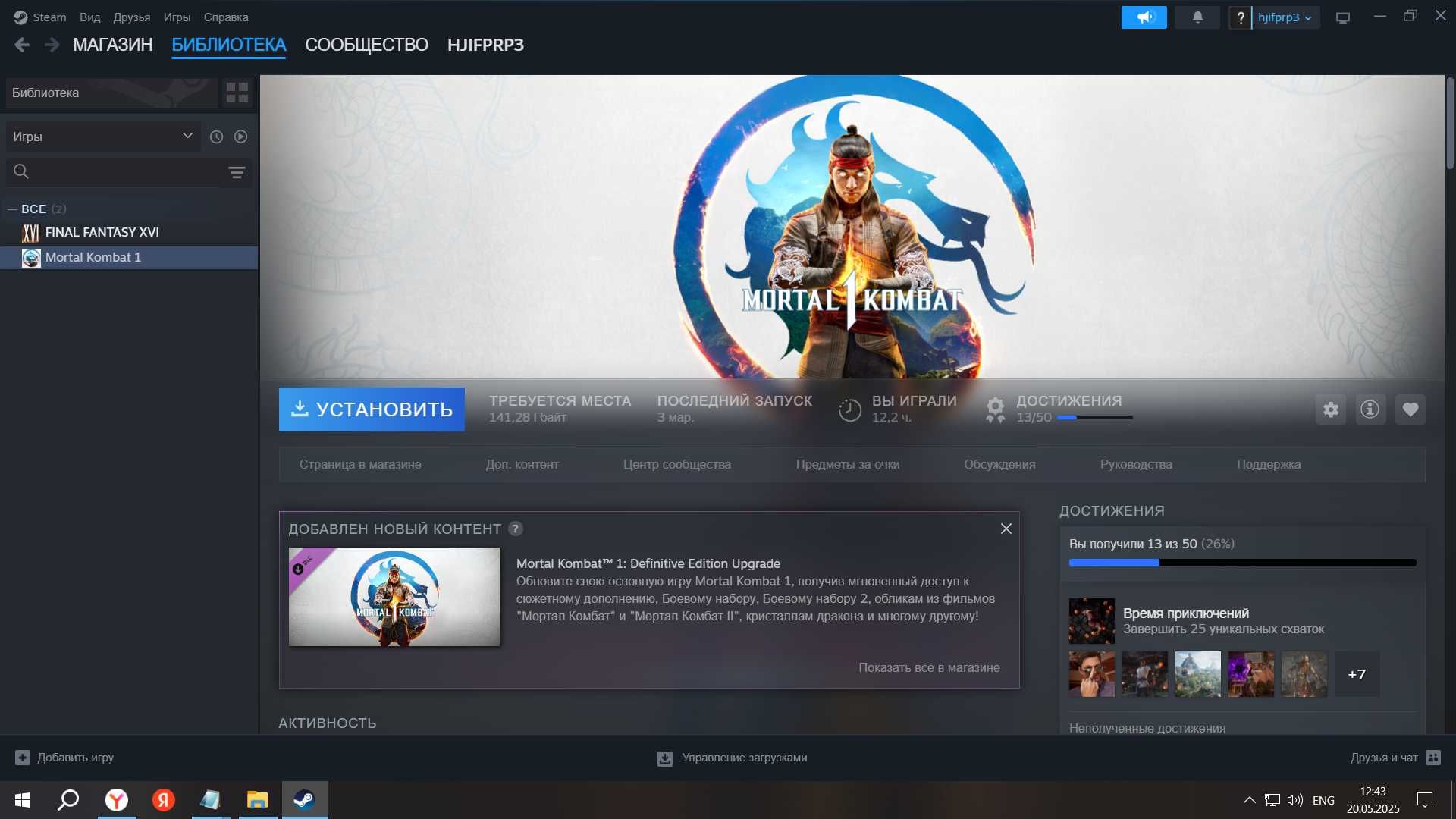Open Показать все в магазине link
Viewport: 1456px width, 819px height.
[929, 667]
